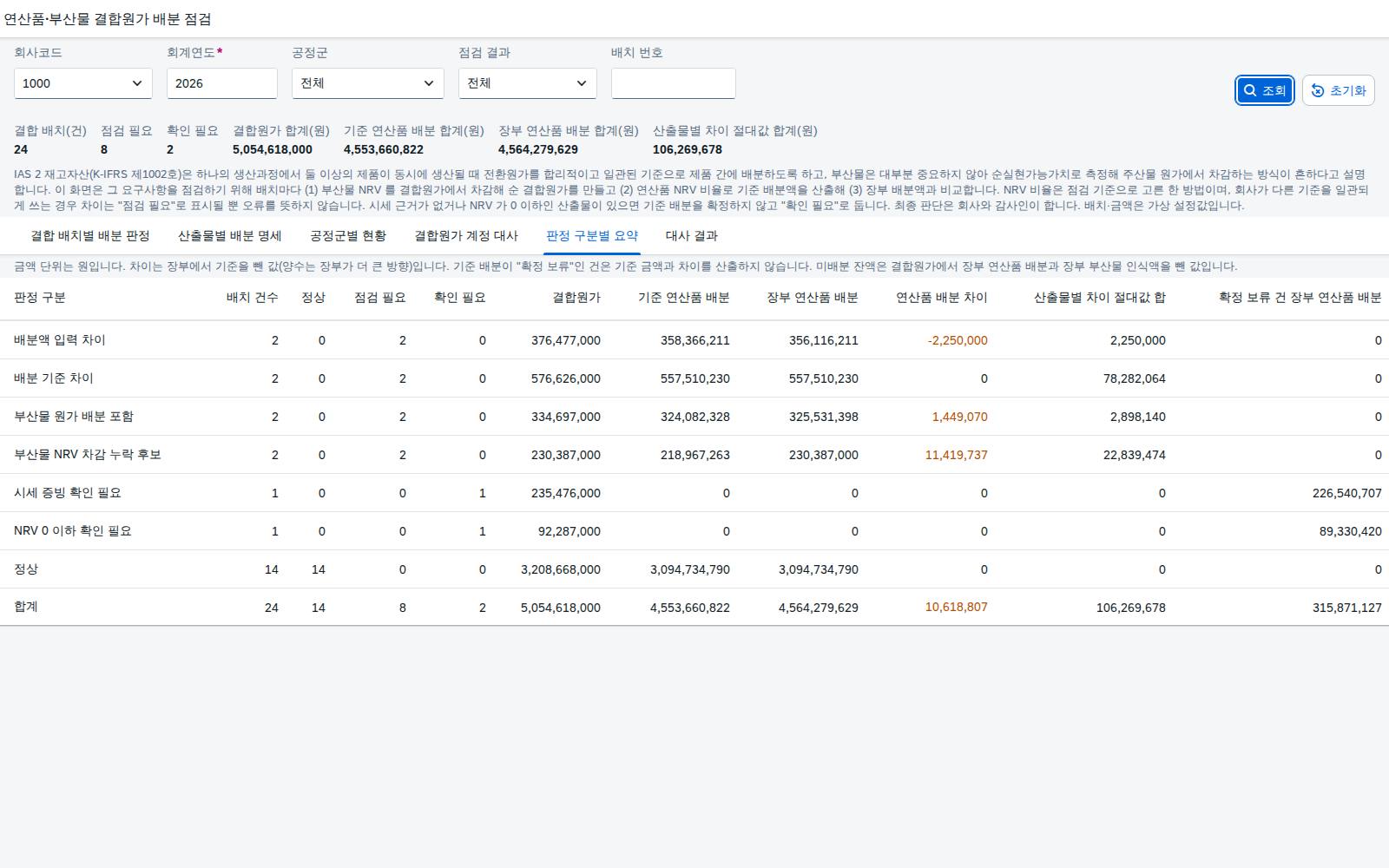Switch to 대사 결과 tab

pyautogui.click(x=692, y=236)
